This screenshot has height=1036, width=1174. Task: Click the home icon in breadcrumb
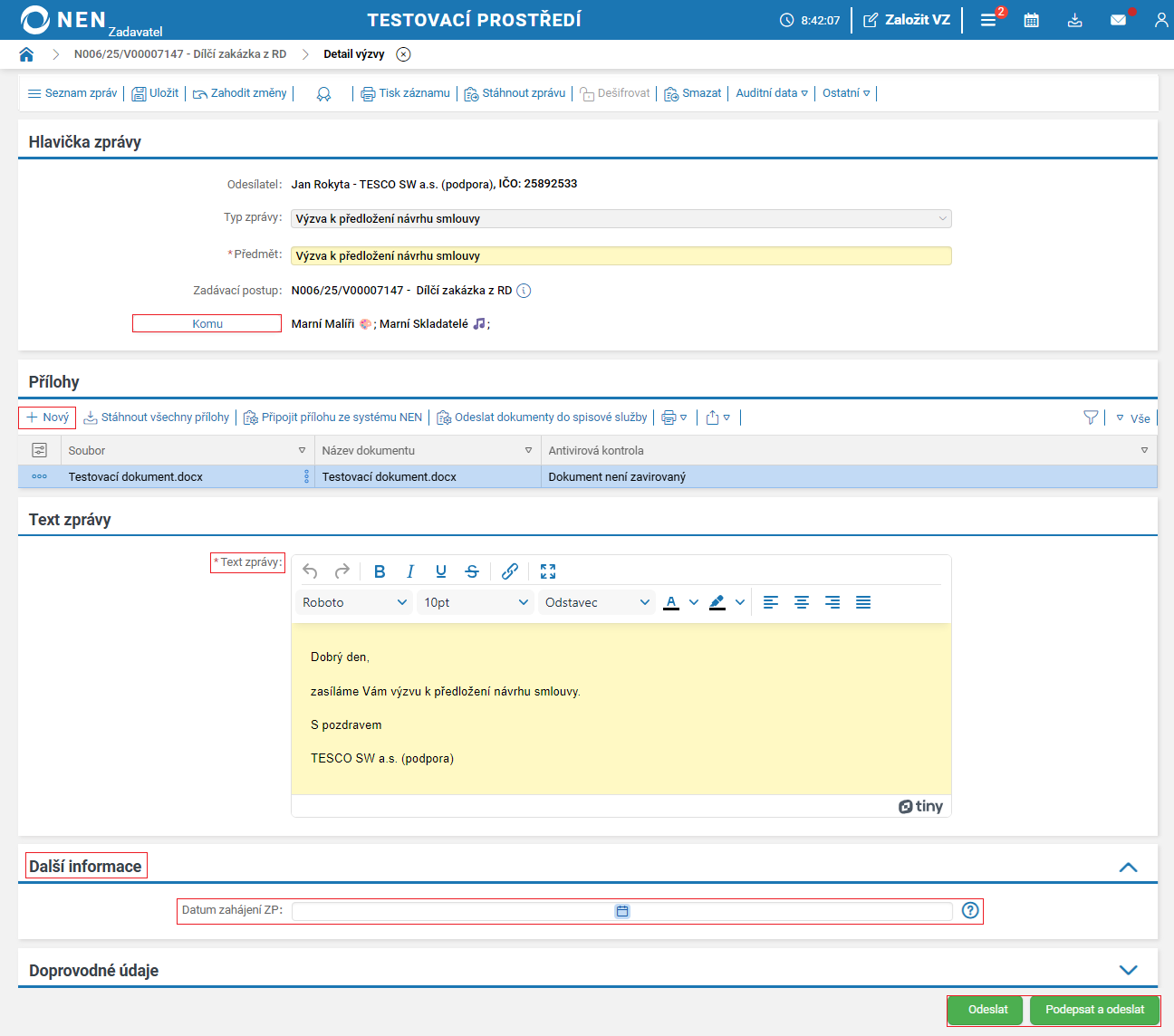(x=26, y=54)
